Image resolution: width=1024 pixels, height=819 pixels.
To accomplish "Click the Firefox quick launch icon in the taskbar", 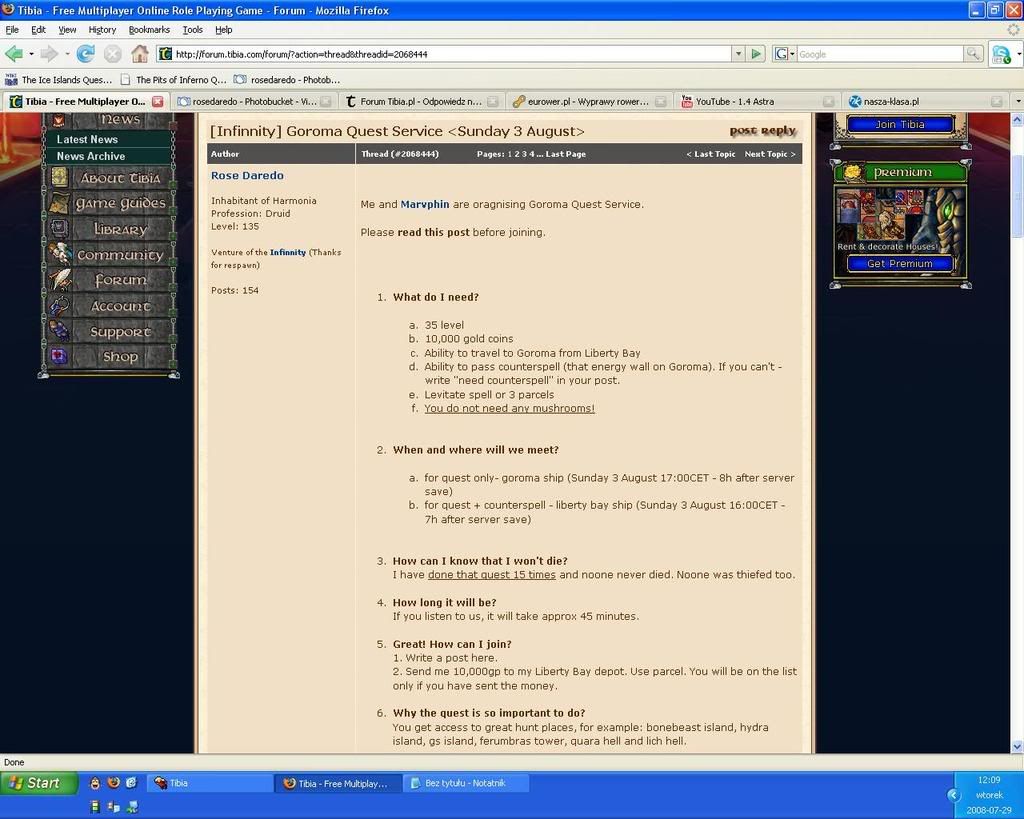I will 113,782.
